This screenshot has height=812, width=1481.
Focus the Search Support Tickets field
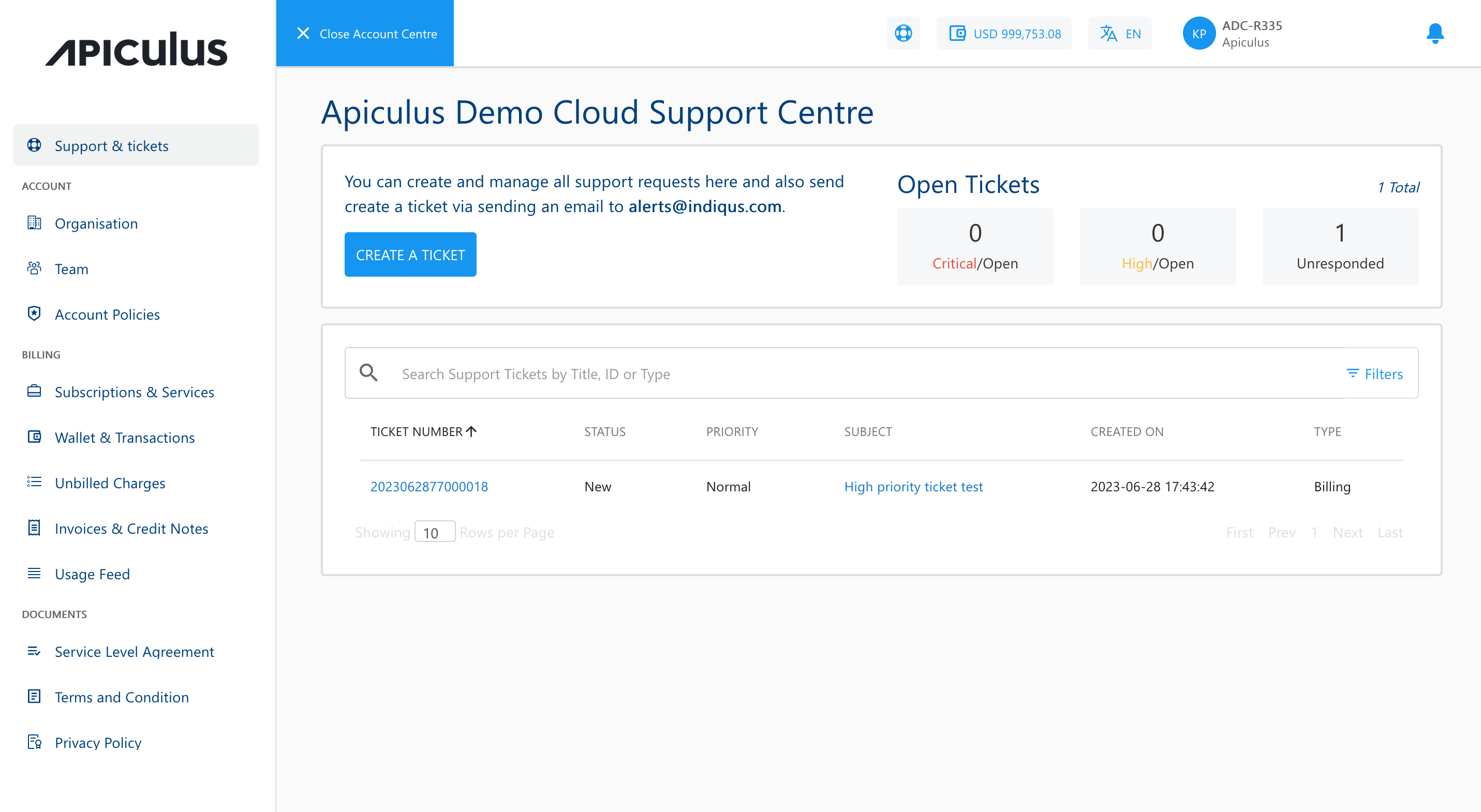click(805, 374)
